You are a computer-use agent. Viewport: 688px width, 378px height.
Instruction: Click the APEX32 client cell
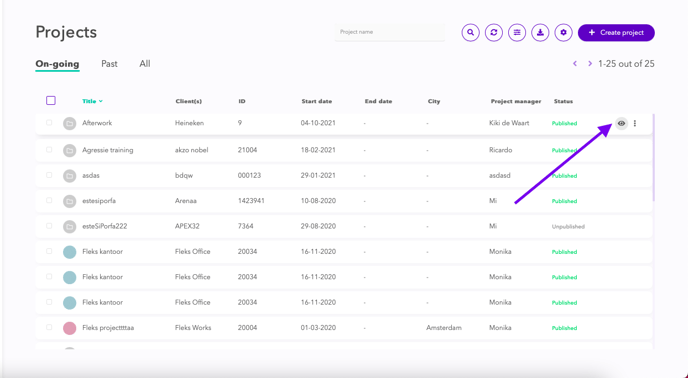[x=187, y=226]
